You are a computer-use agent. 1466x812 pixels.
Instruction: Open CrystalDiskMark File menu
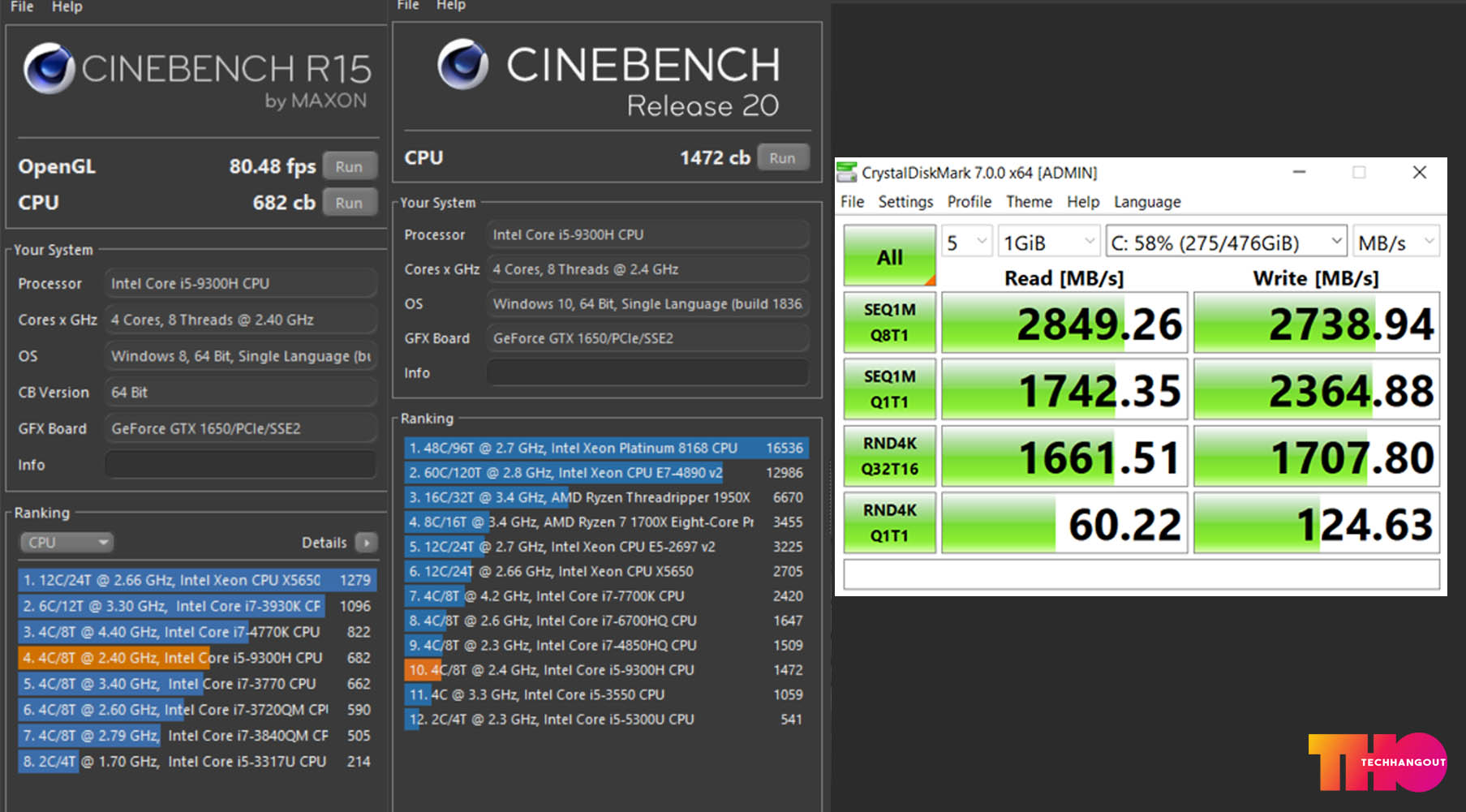click(x=852, y=202)
